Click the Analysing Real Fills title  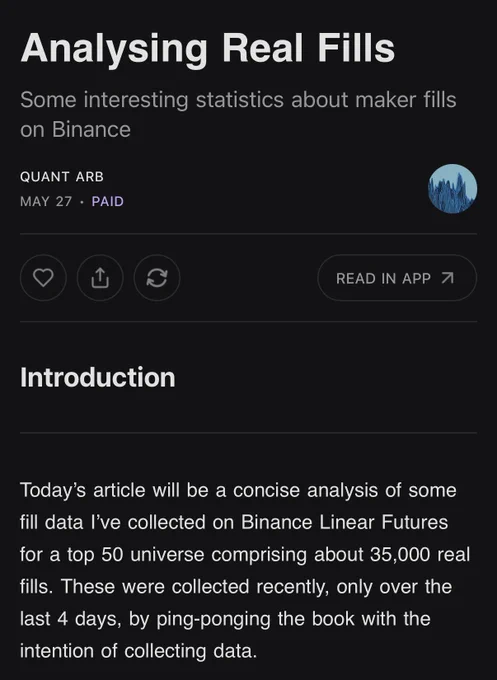(x=208, y=48)
